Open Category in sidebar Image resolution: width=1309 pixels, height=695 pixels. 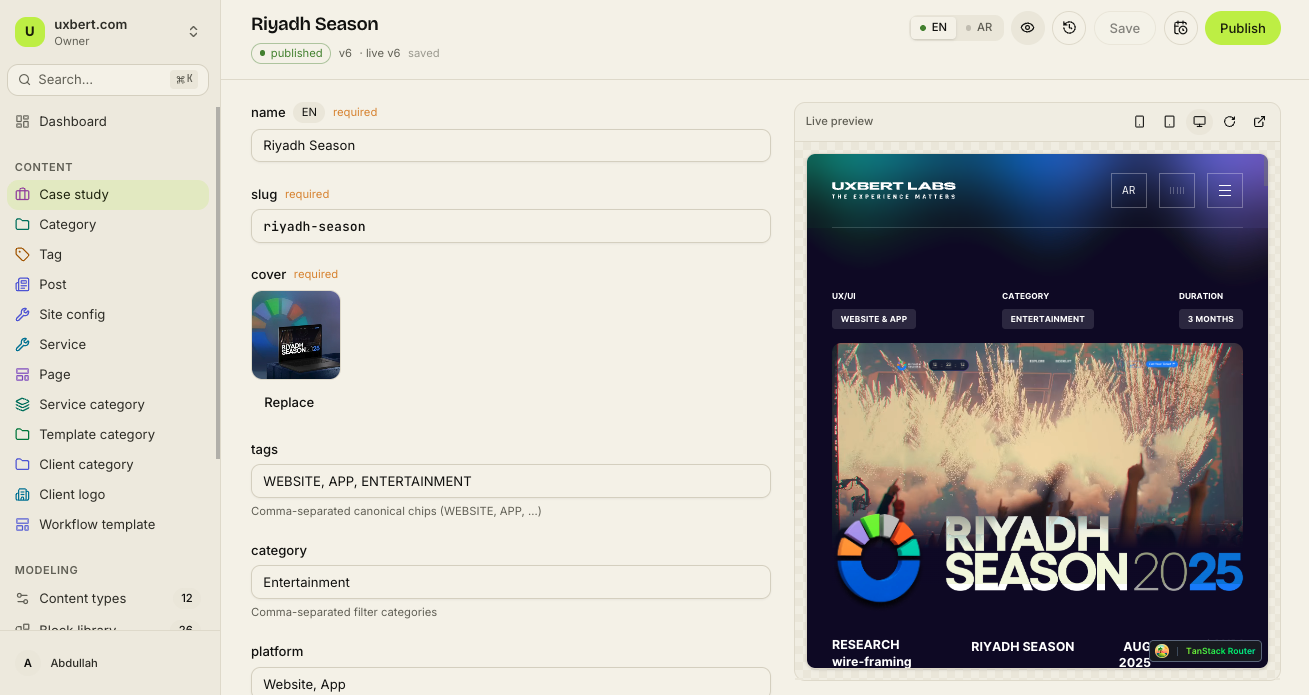108,224
